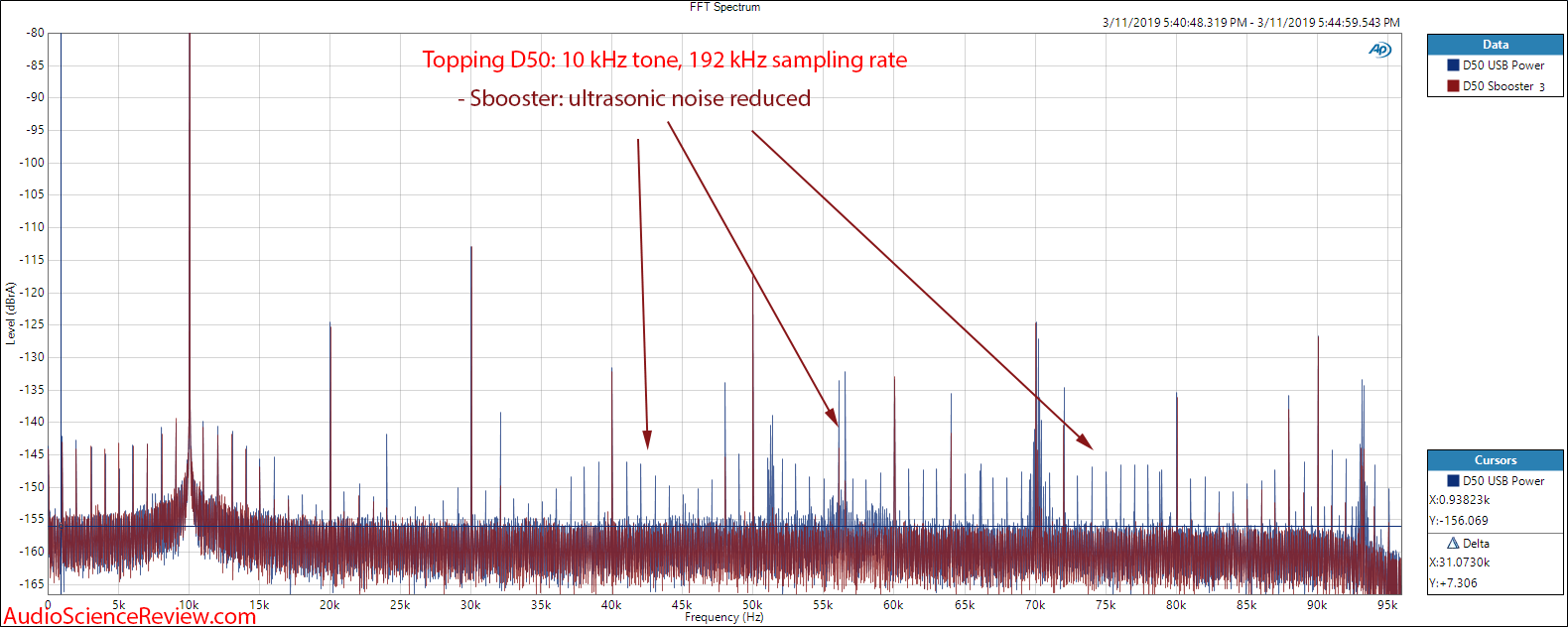
Task: Click the blue swatch in the Cursors panel
Action: click(x=1453, y=481)
